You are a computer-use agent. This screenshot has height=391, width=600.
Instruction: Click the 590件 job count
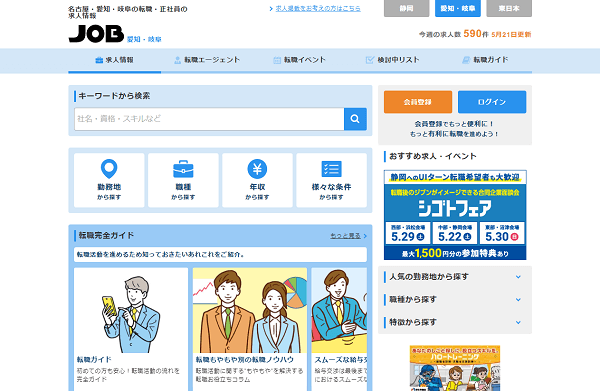tap(476, 34)
